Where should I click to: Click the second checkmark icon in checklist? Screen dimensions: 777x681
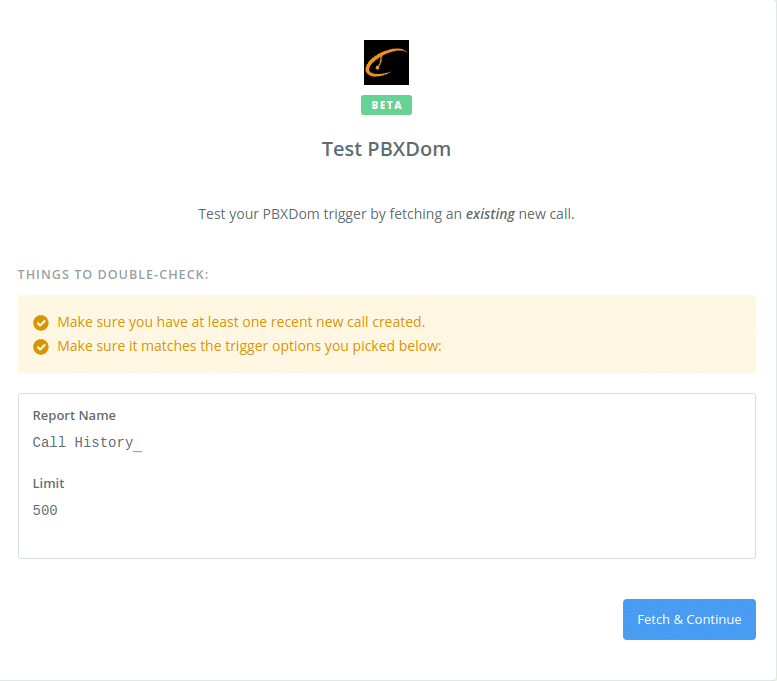point(41,347)
